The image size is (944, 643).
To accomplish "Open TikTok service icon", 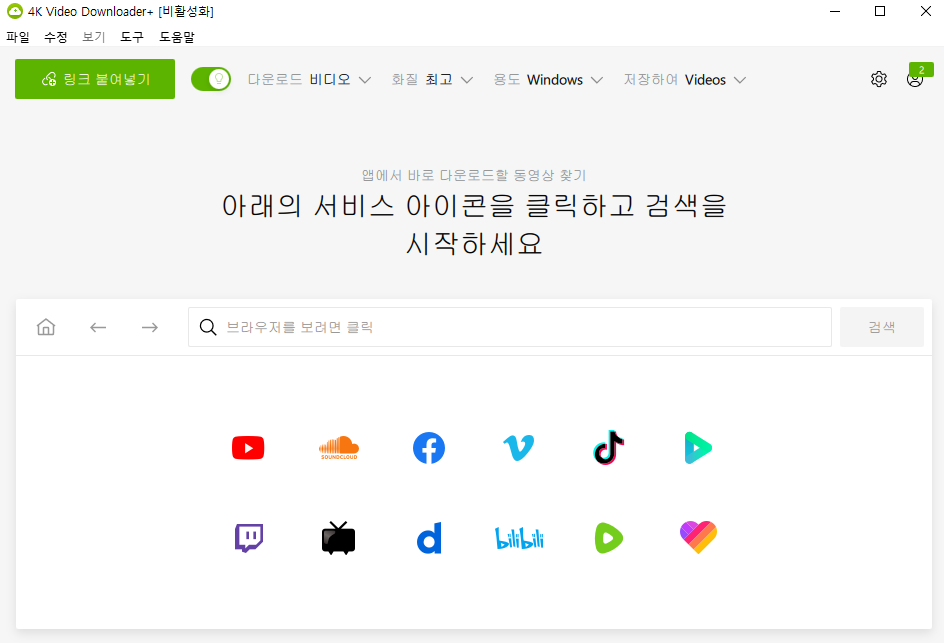I will point(609,448).
